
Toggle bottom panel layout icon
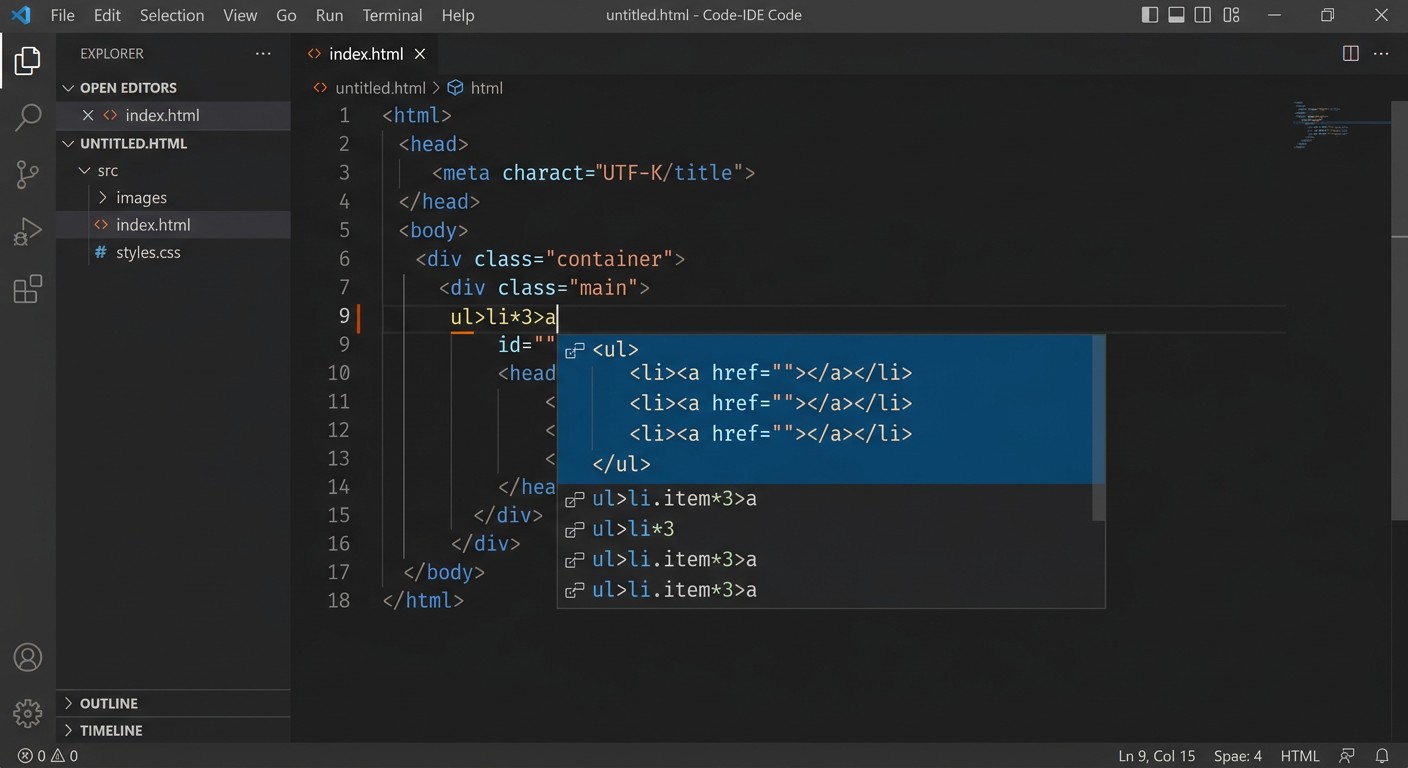coord(1177,15)
